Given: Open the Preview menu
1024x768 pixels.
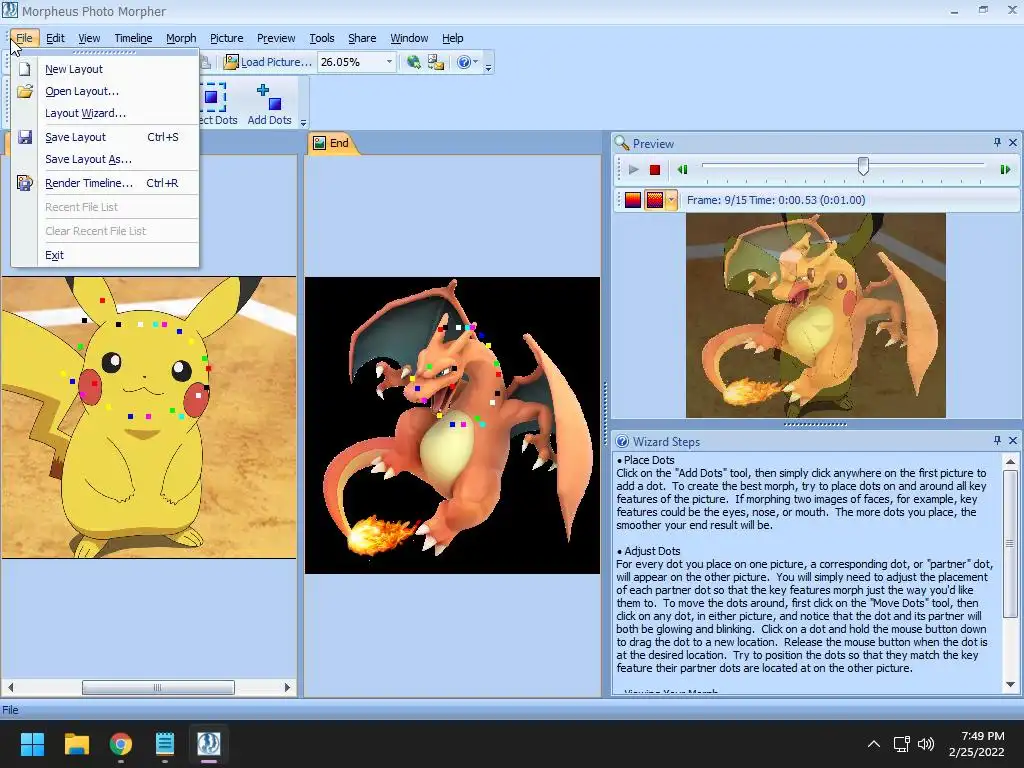Looking at the screenshot, I should pos(276,38).
